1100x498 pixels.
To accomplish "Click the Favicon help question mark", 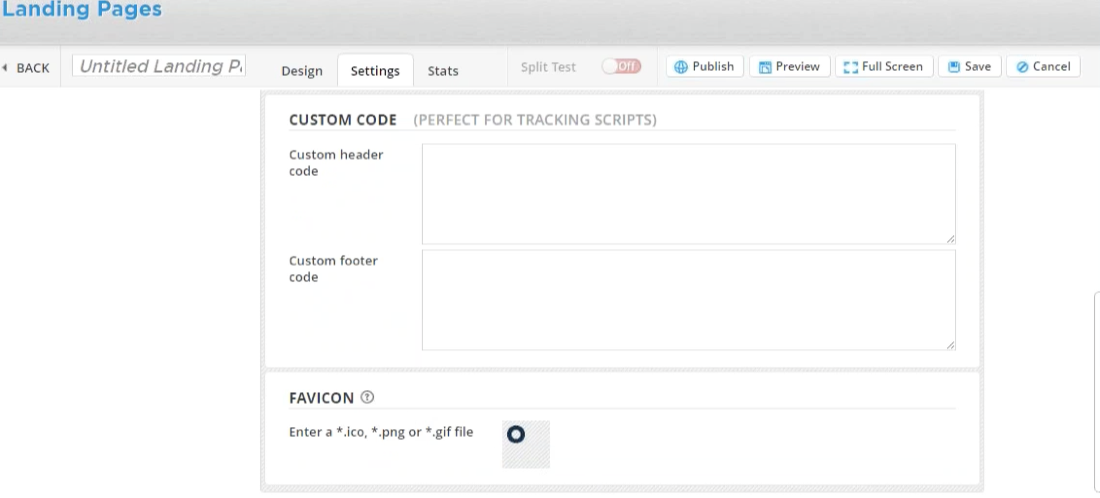I will [x=367, y=397].
